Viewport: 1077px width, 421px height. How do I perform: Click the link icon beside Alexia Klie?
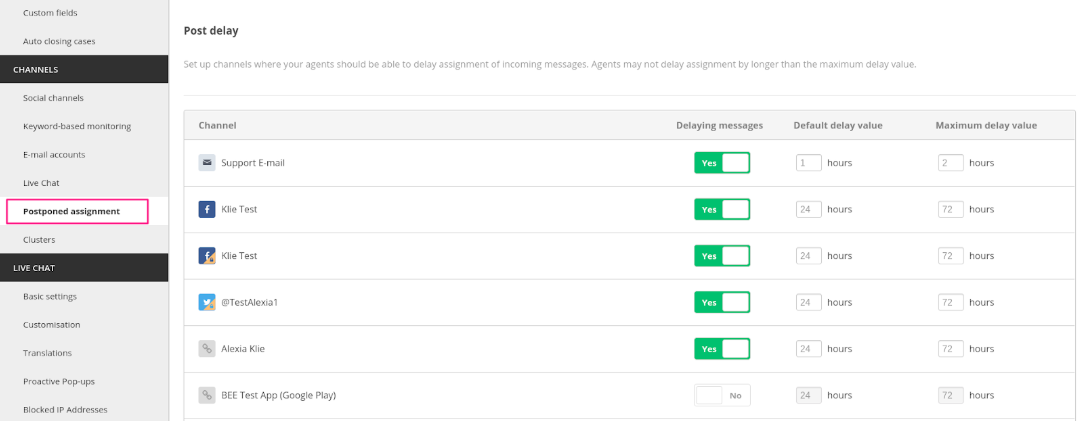tap(207, 349)
